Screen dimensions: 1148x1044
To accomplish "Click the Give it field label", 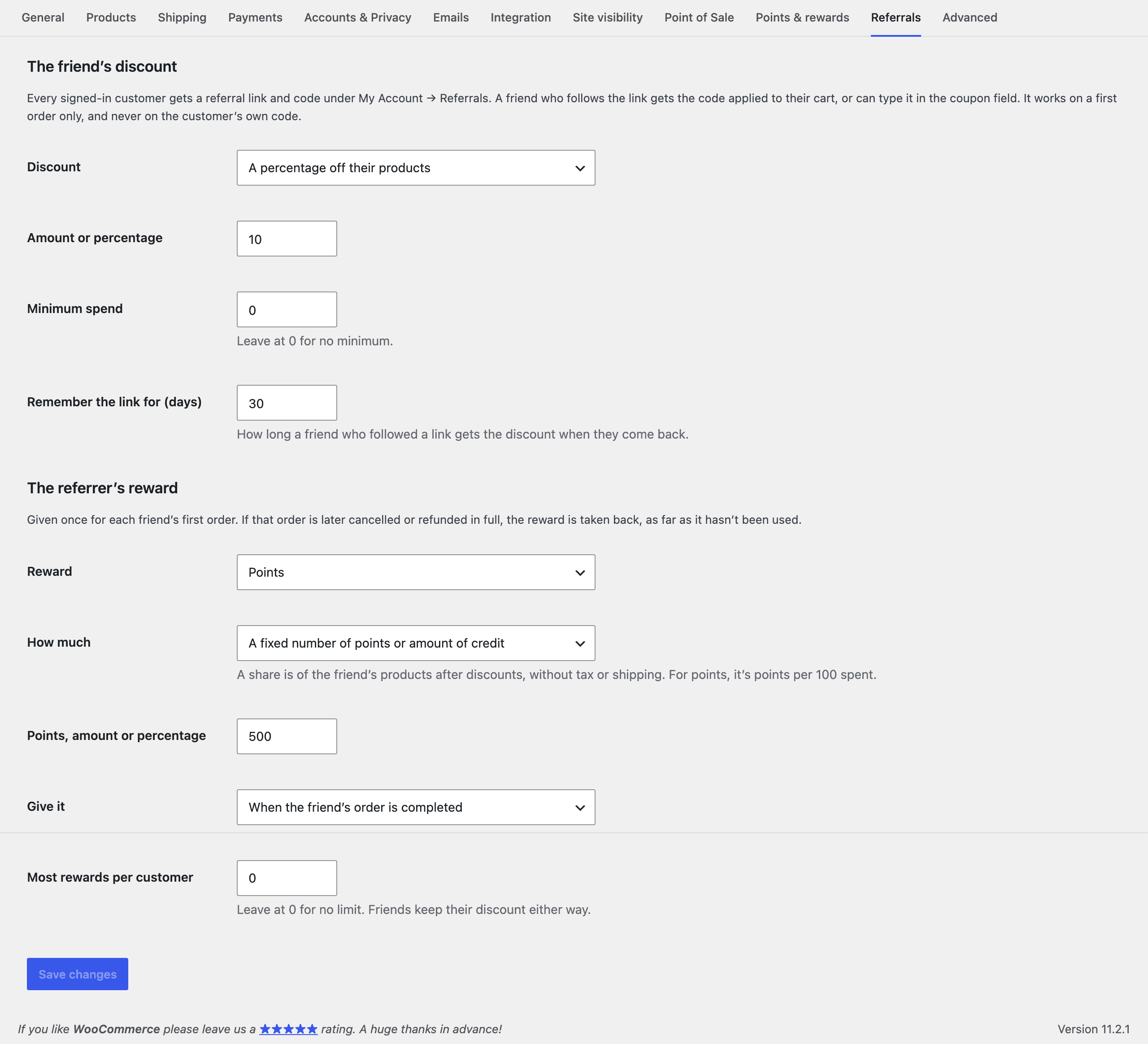I will [46, 806].
